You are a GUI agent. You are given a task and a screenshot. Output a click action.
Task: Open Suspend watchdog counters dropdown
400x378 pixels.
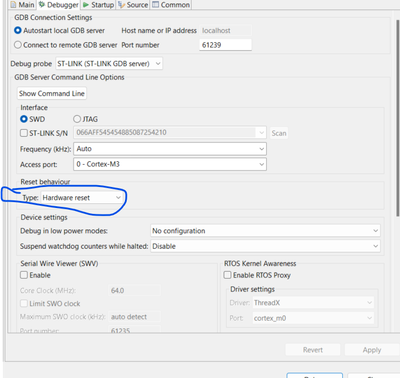pyautogui.click(x=265, y=246)
